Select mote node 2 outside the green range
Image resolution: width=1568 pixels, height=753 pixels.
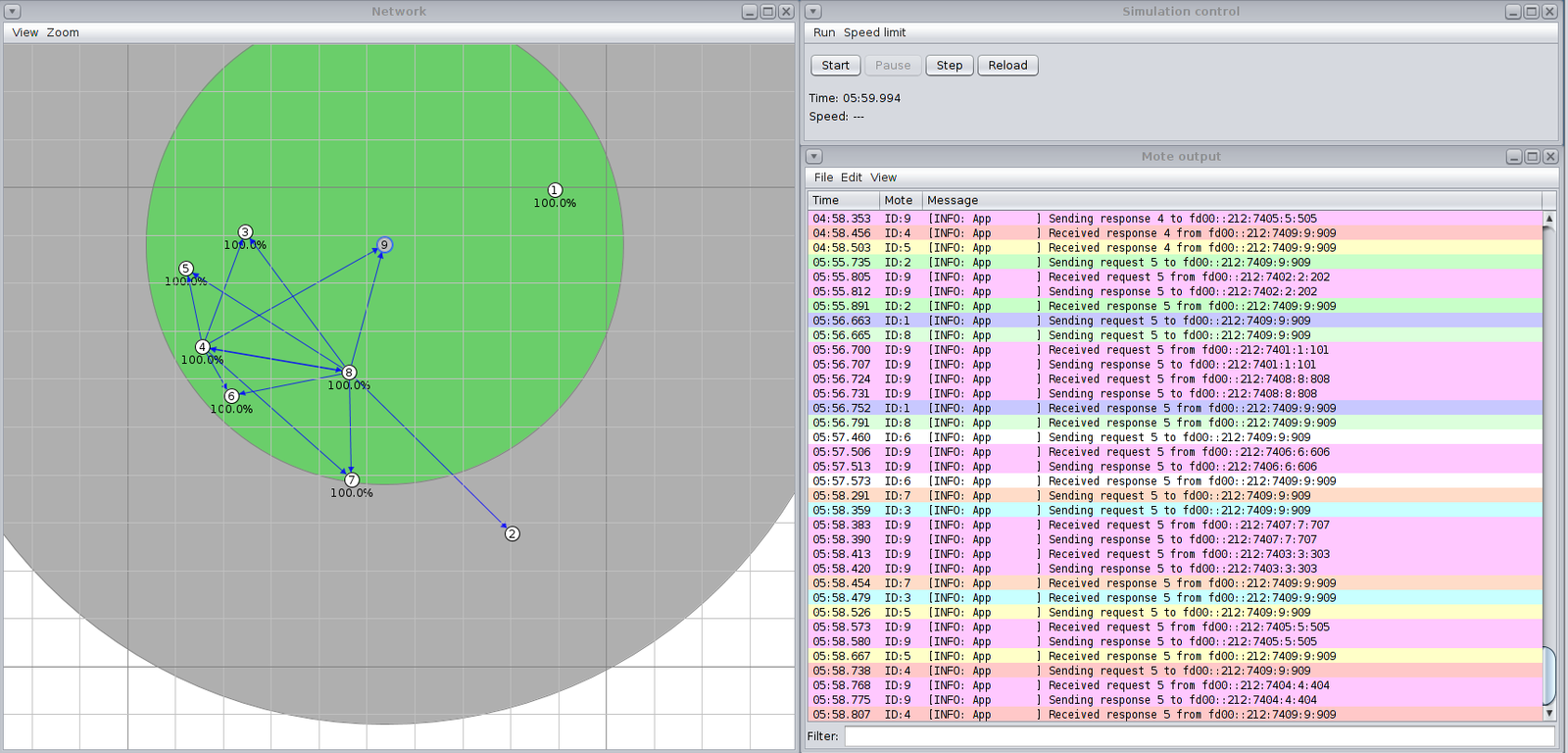(x=512, y=533)
